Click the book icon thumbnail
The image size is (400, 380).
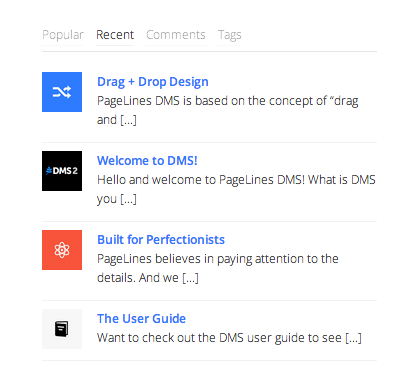click(x=62, y=329)
